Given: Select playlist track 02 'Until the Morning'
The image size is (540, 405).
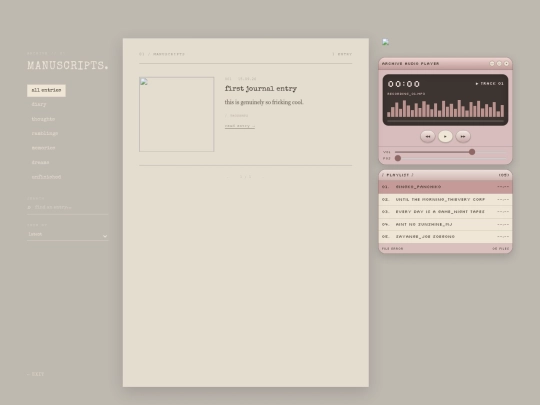Looking at the screenshot, I should 445,199.
